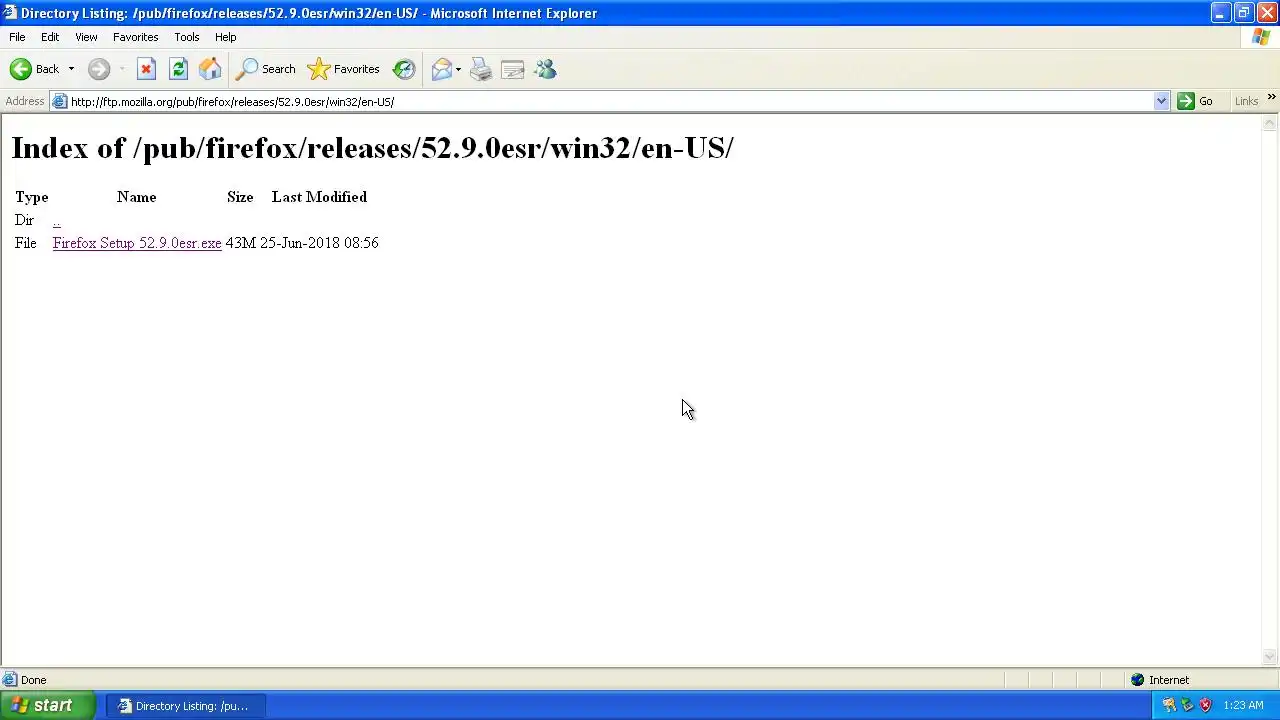Open the Tools menu
The height and width of the screenshot is (720, 1280).
186,37
